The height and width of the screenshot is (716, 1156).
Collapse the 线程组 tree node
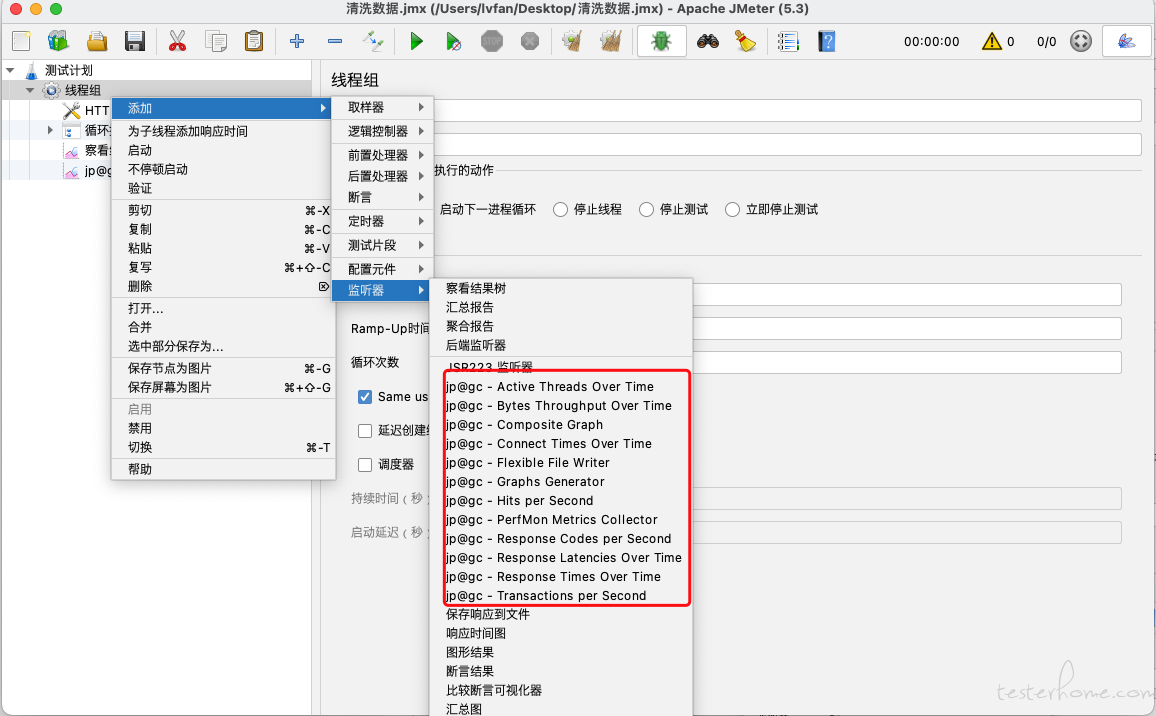pos(30,90)
